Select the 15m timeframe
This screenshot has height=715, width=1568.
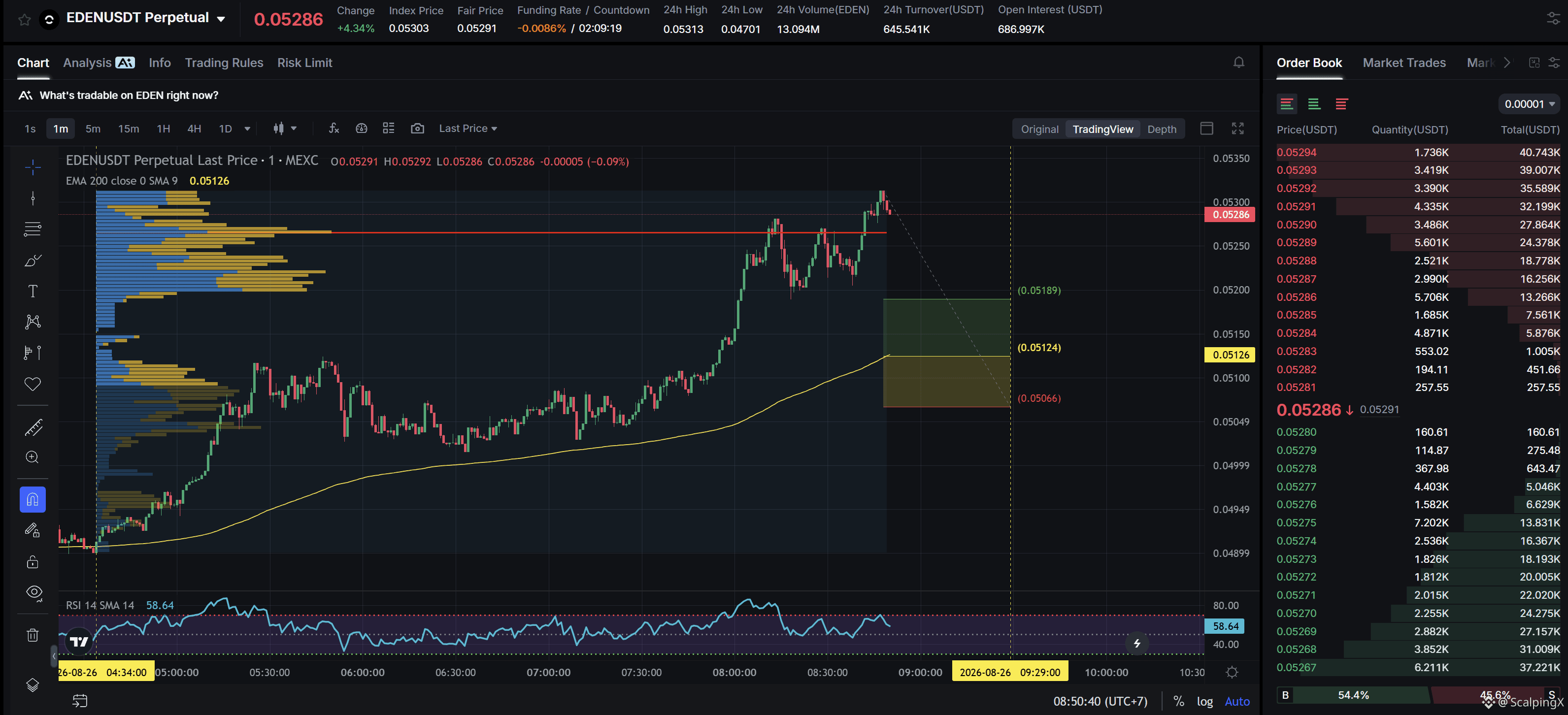[129, 129]
